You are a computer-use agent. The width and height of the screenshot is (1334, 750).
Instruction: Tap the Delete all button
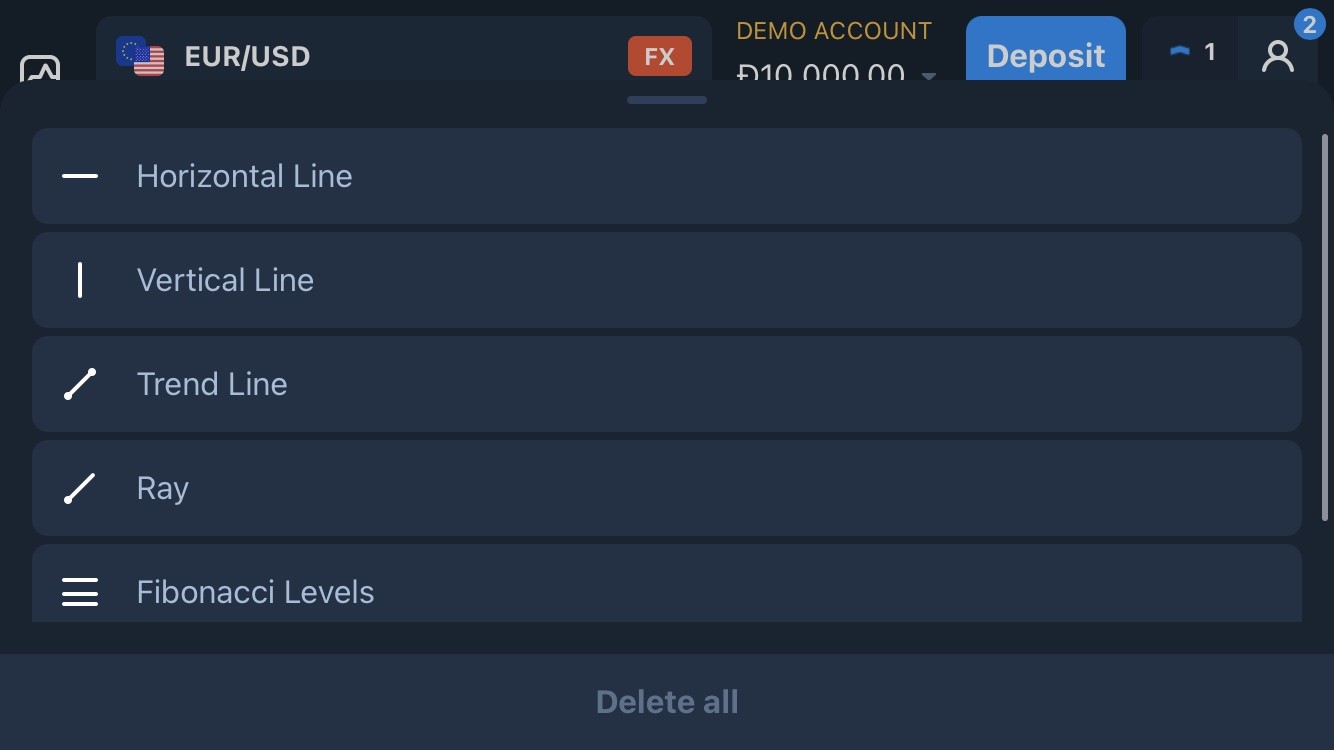tap(667, 702)
